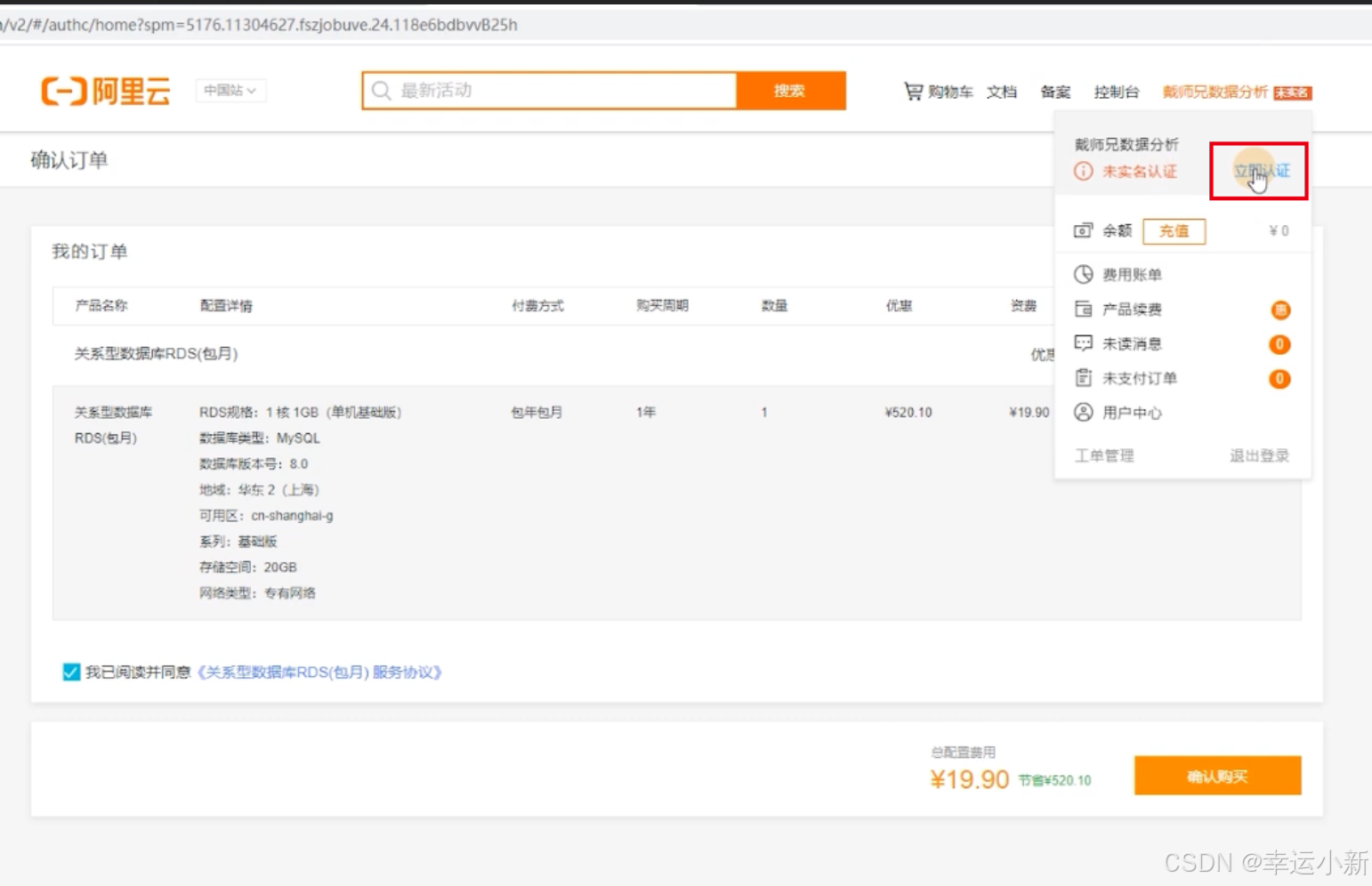
Task: Open 费用账单 in account menu
Action: 1132,275
